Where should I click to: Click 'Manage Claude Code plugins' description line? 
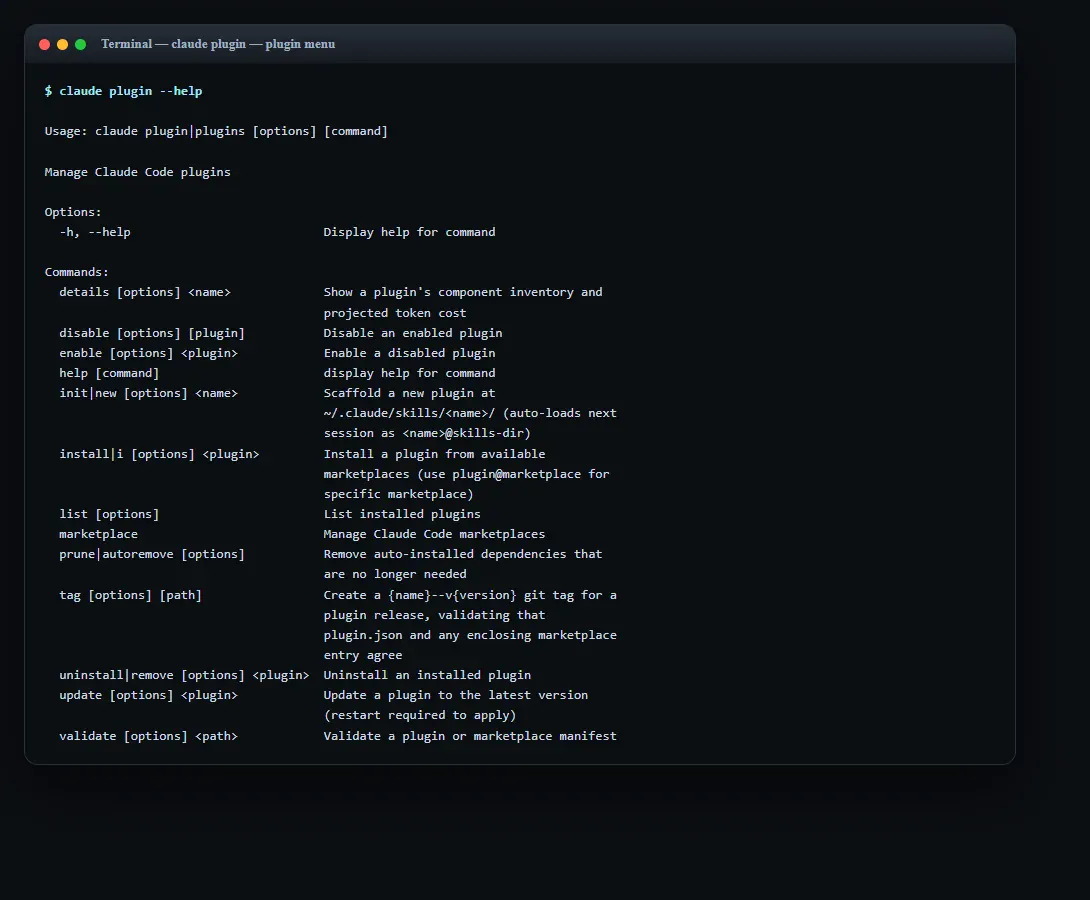(138, 172)
